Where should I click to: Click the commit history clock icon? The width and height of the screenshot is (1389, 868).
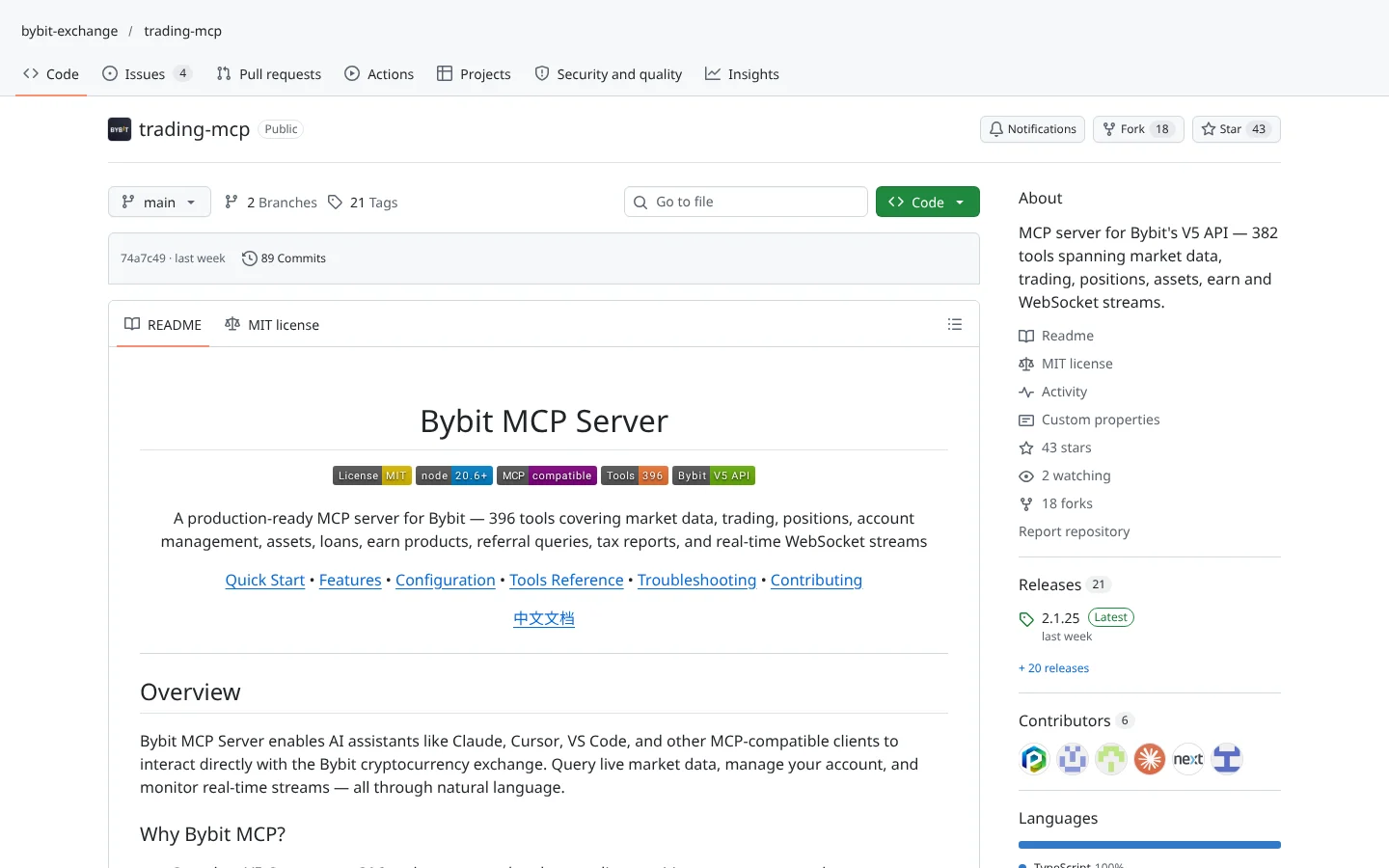pos(249,258)
